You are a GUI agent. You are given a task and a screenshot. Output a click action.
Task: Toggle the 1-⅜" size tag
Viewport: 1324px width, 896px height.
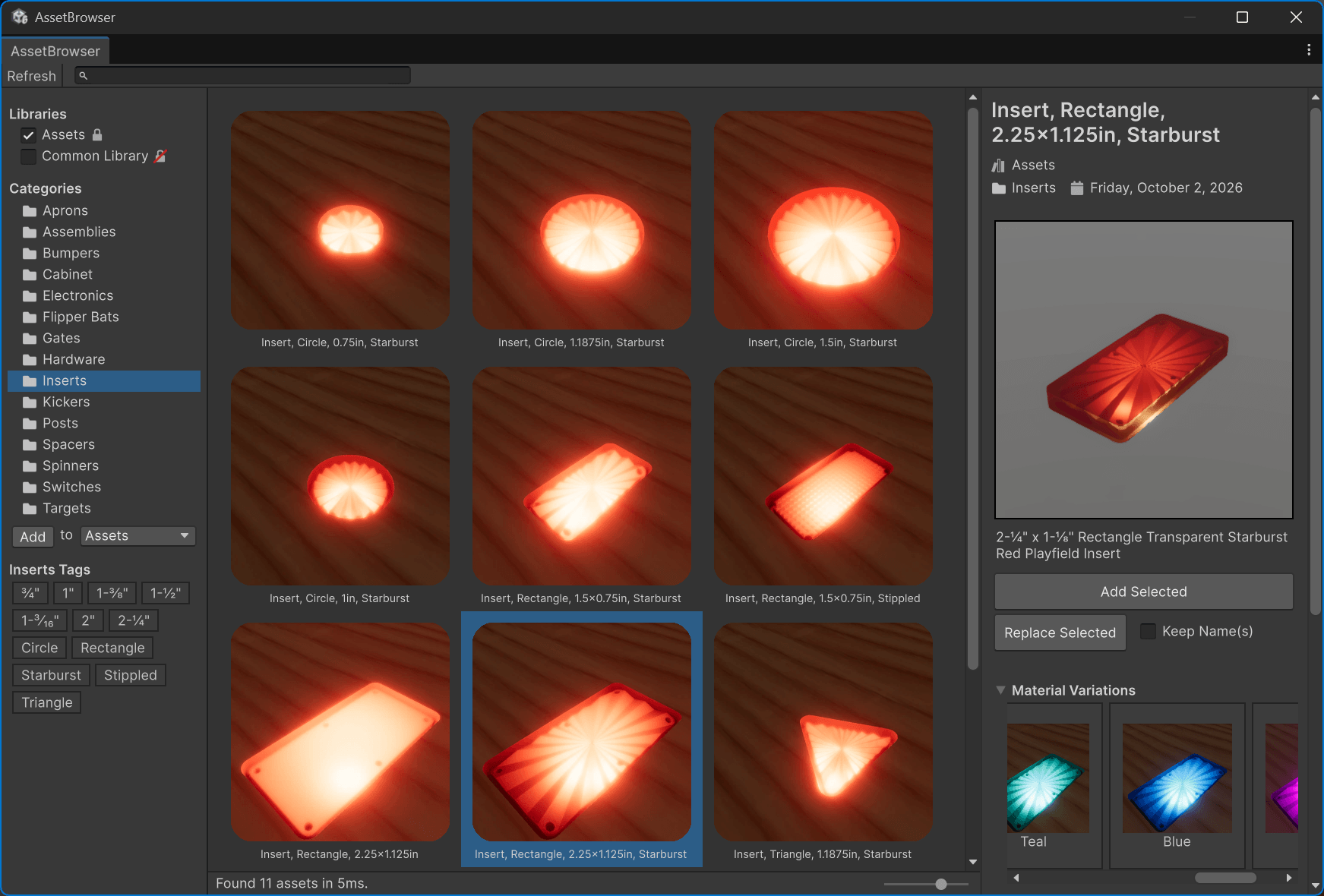click(112, 593)
